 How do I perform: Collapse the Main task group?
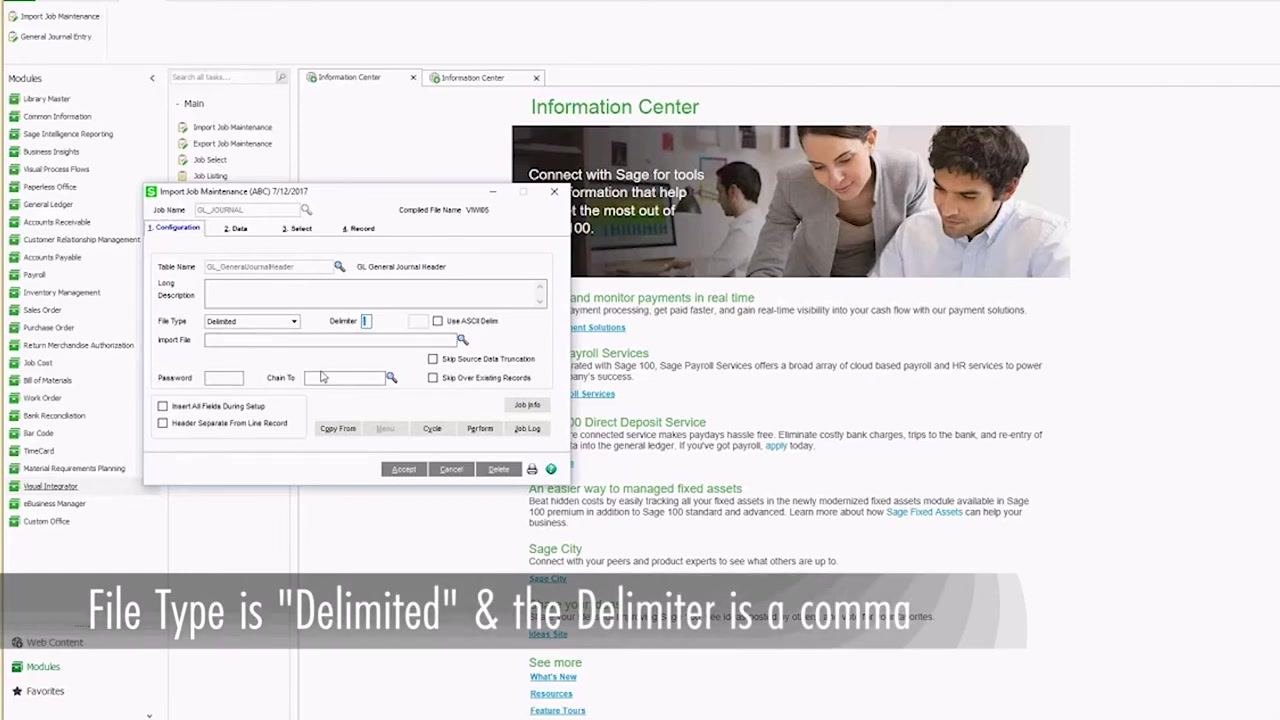(177, 104)
